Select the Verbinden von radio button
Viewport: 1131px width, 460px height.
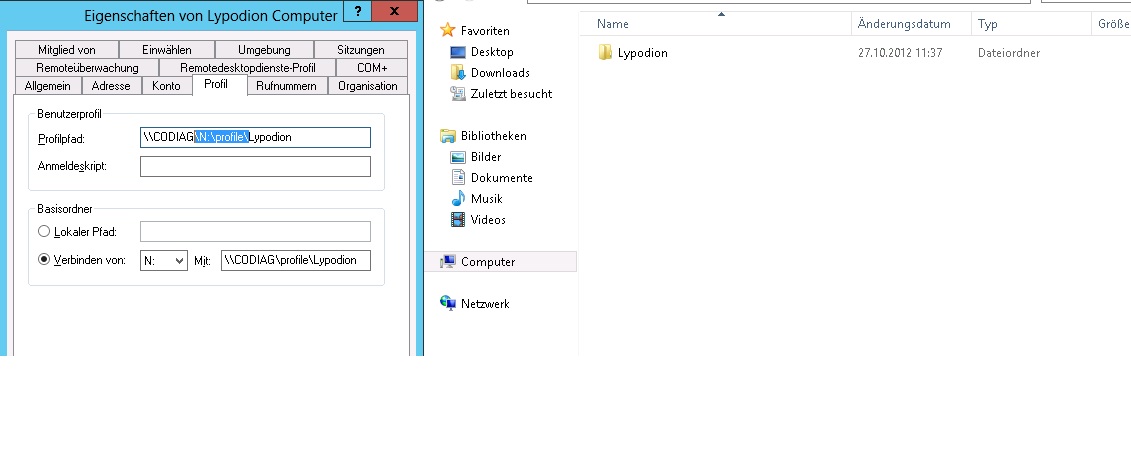[x=44, y=260]
